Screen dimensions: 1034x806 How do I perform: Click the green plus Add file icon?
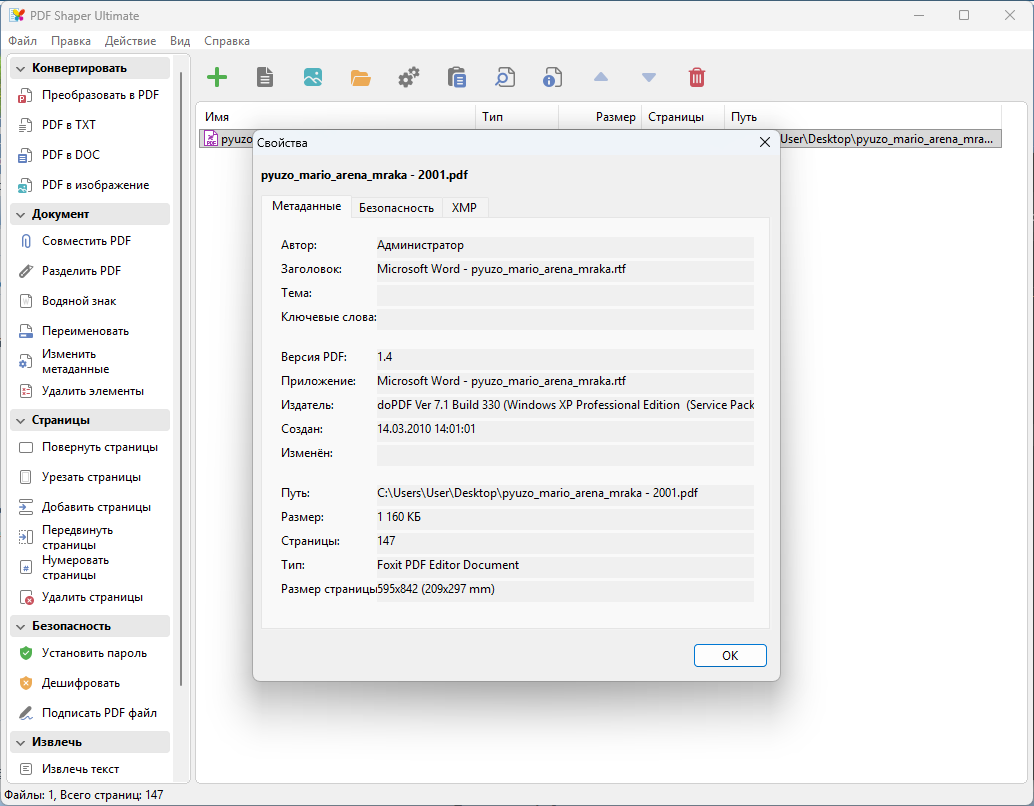point(217,77)
